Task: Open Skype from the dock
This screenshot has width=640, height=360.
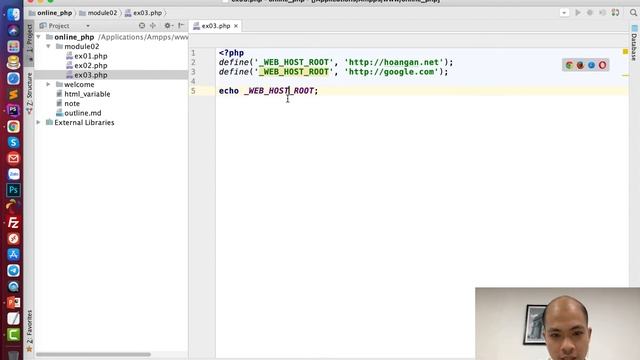Action: pyautogui.click(x=13, y=142)
